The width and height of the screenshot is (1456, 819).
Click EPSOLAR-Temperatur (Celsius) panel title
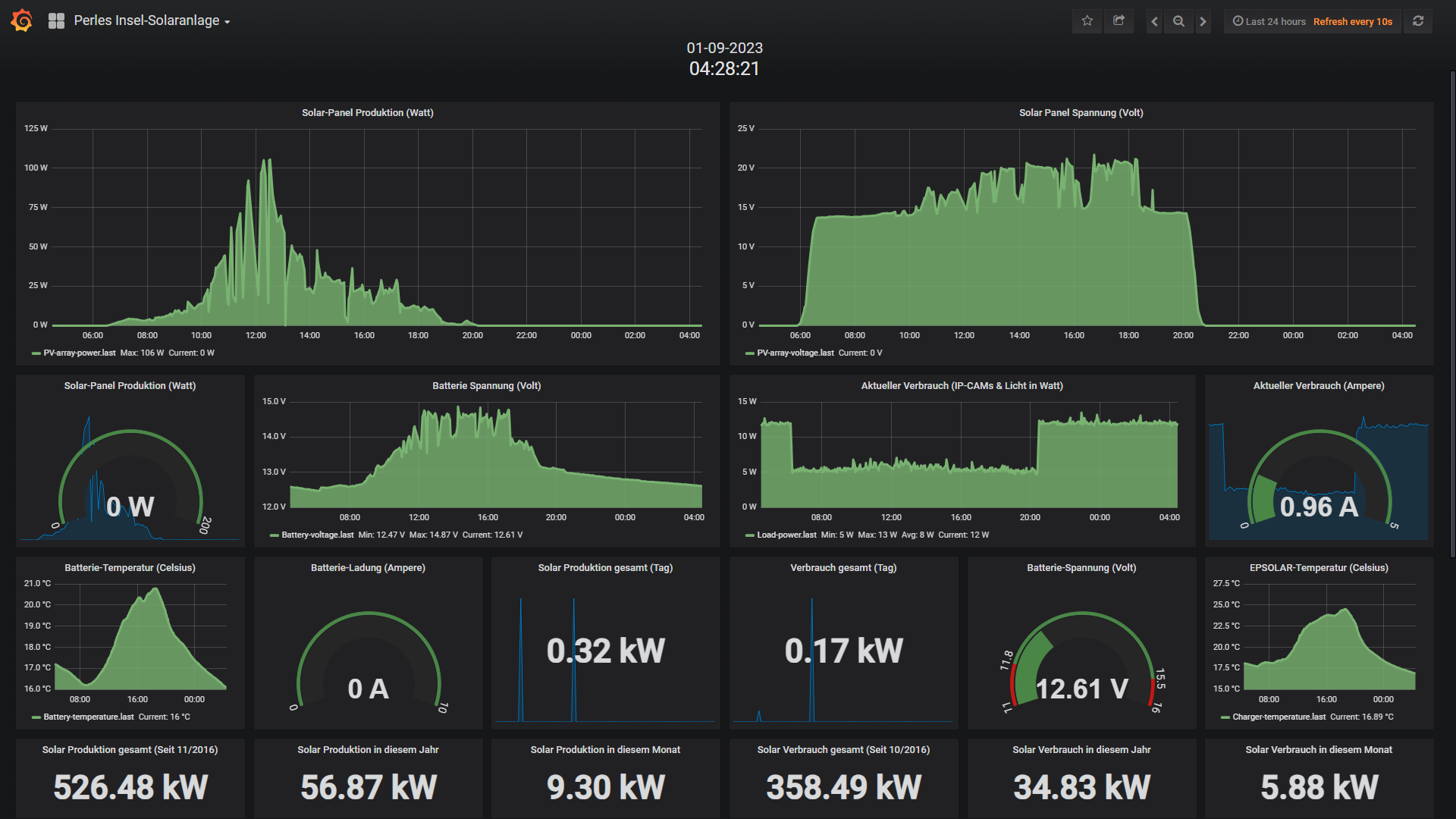pyautogui.click(x=1319, y=567)
